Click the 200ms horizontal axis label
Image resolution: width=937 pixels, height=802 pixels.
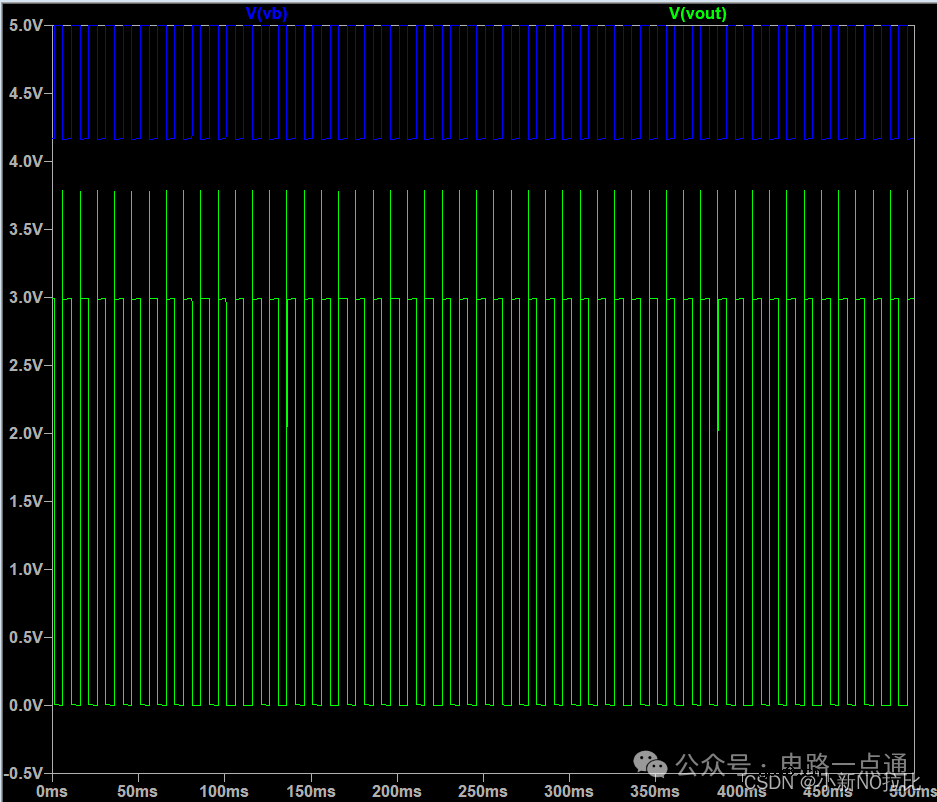[397, 791]
